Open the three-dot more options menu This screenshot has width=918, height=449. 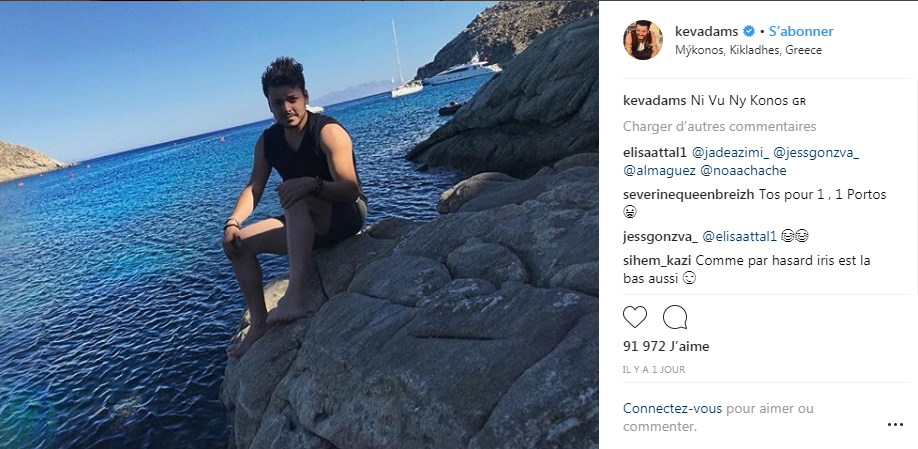coord(895,424)
